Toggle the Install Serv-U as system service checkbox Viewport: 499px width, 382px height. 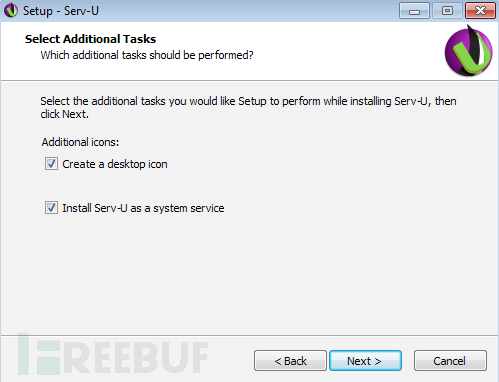51,208
